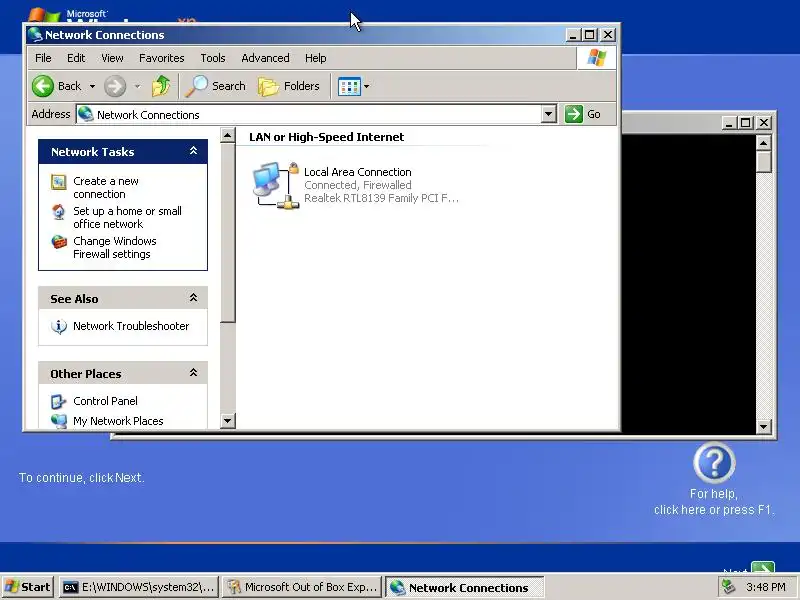The height and width of the screenshot is (600, 800).
Task: Expand the Address bar dropdown arrow
Action: 548,114
